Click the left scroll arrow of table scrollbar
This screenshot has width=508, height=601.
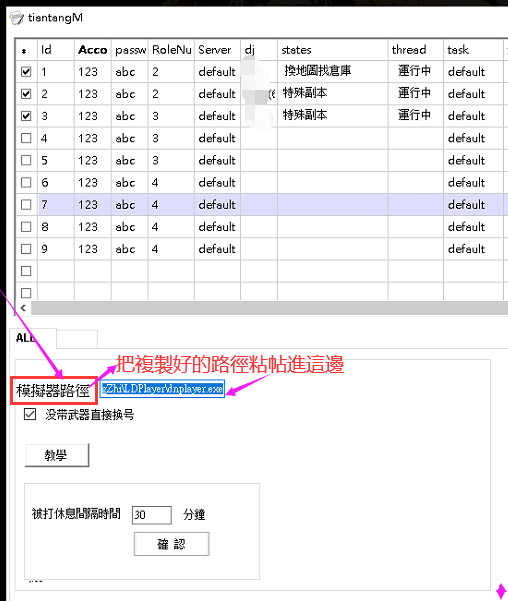point(23,308)
